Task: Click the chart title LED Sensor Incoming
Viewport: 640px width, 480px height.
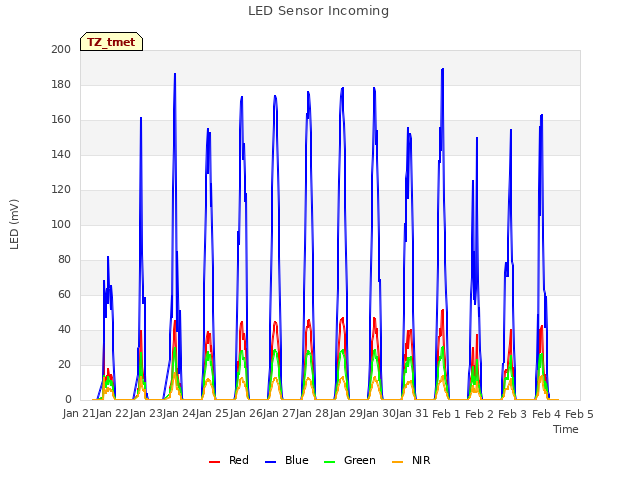Action: [318, 11]
